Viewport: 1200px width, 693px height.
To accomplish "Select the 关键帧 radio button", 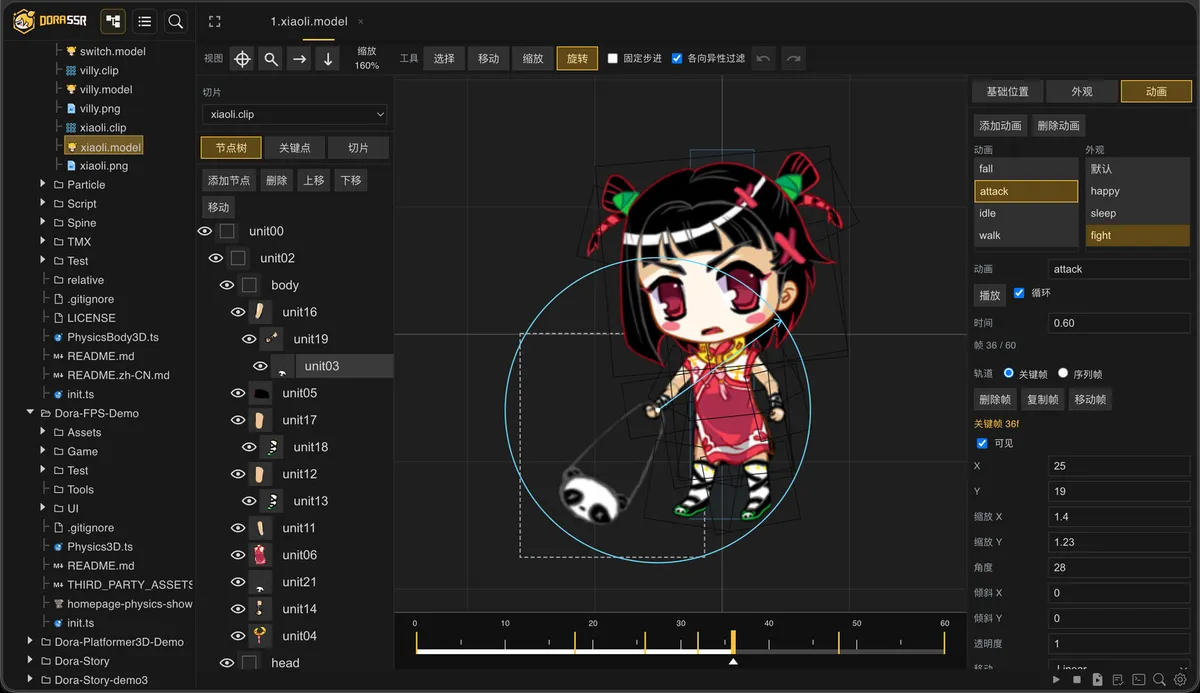I will pyautogui.click(x=1009, y=373).
